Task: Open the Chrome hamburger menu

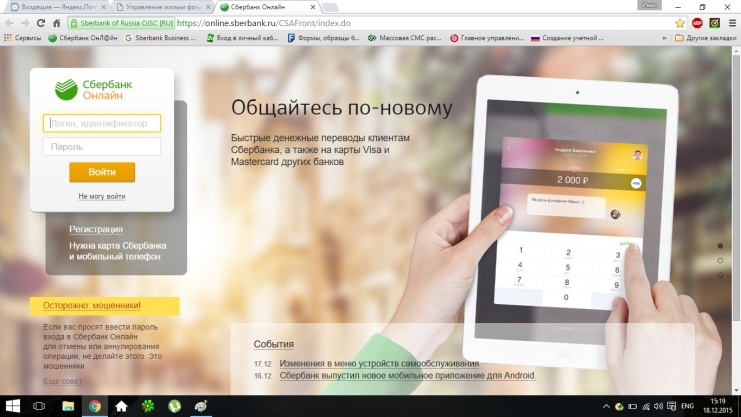Action: pyautogui.click(x=730, y=22)
